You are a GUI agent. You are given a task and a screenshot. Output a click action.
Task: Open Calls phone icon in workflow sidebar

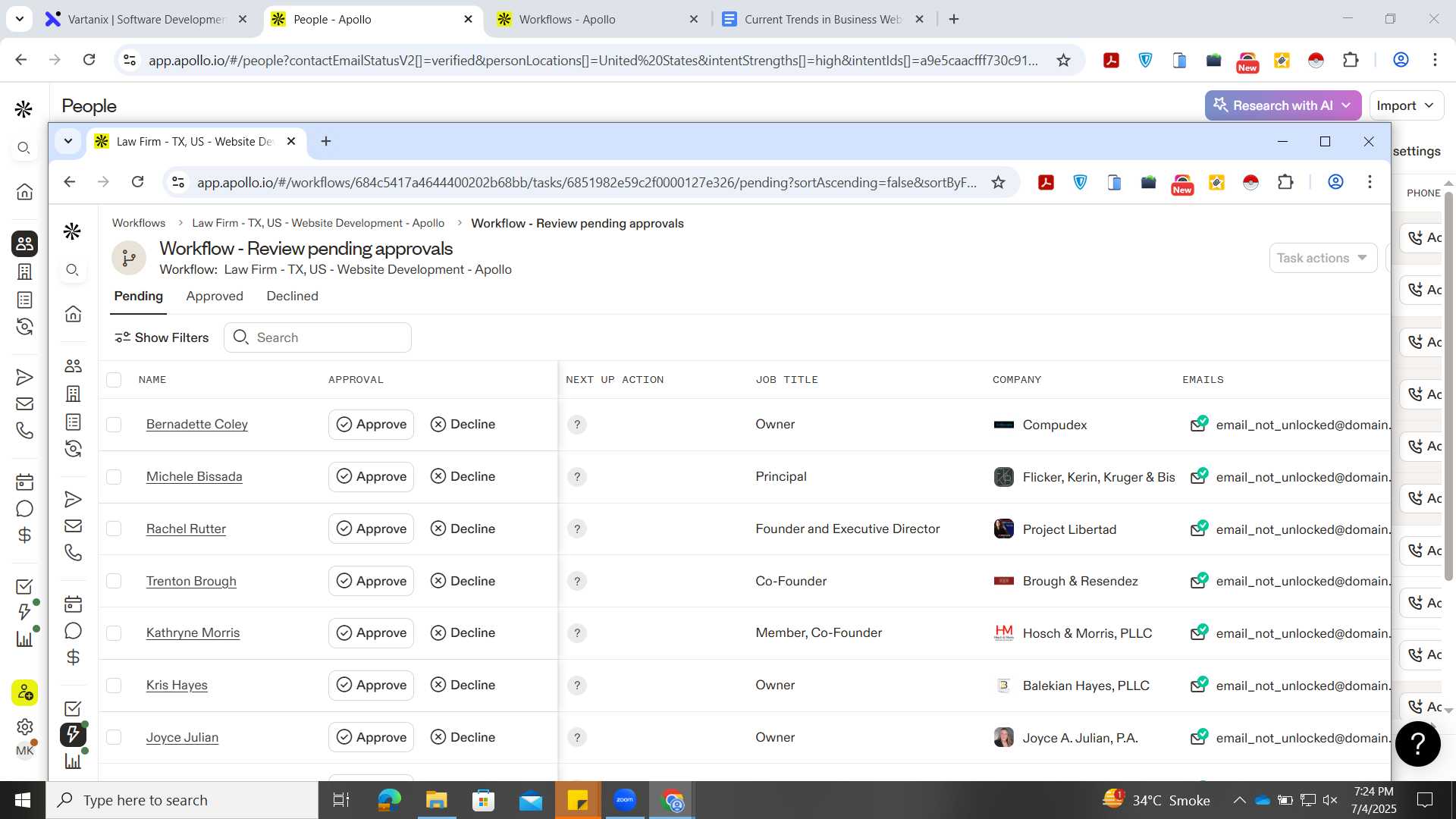73,553
